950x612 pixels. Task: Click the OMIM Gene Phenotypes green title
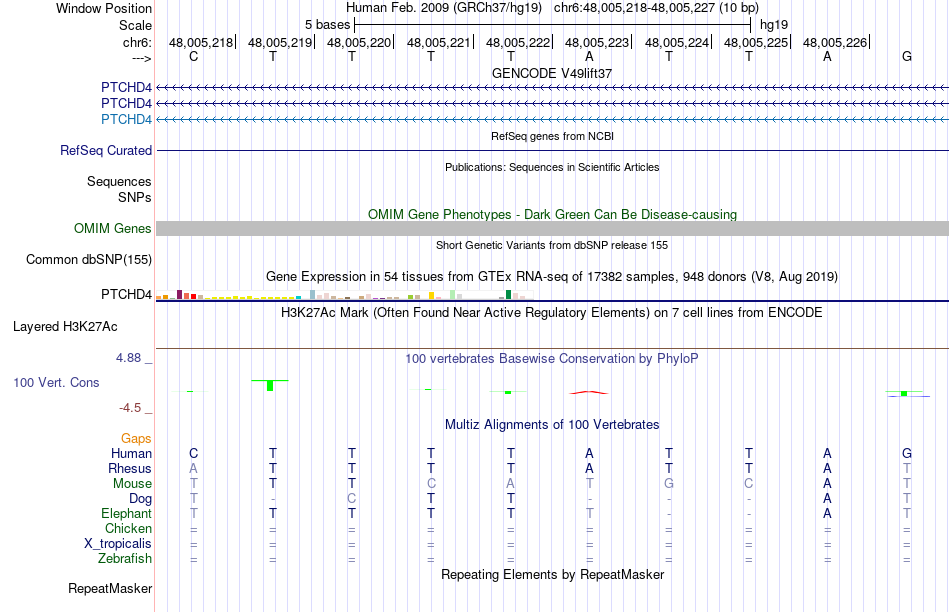pyautogui.click(x=552, y=215)
